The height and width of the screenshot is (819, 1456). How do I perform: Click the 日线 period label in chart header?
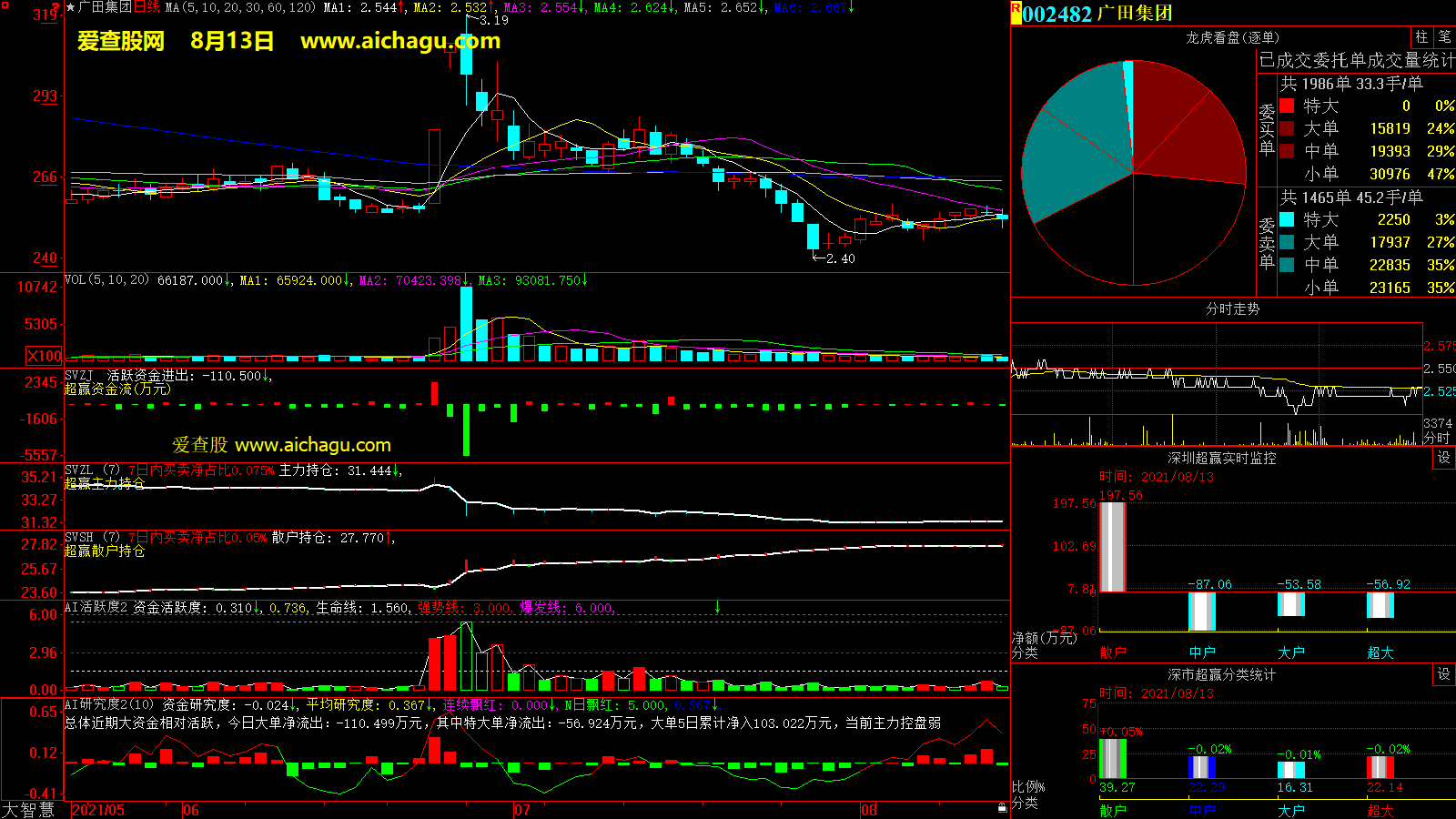pyautogui.click(x=147, y=7)
